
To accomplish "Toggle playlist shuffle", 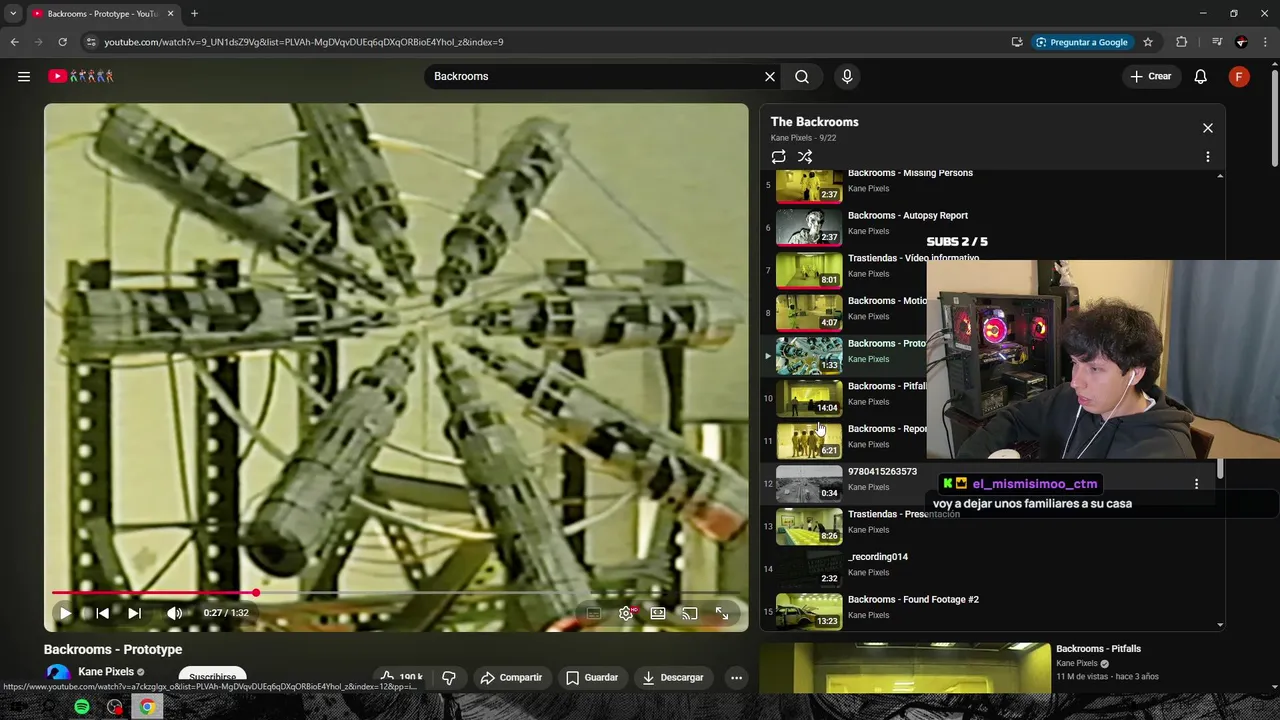I will (805, 157).
